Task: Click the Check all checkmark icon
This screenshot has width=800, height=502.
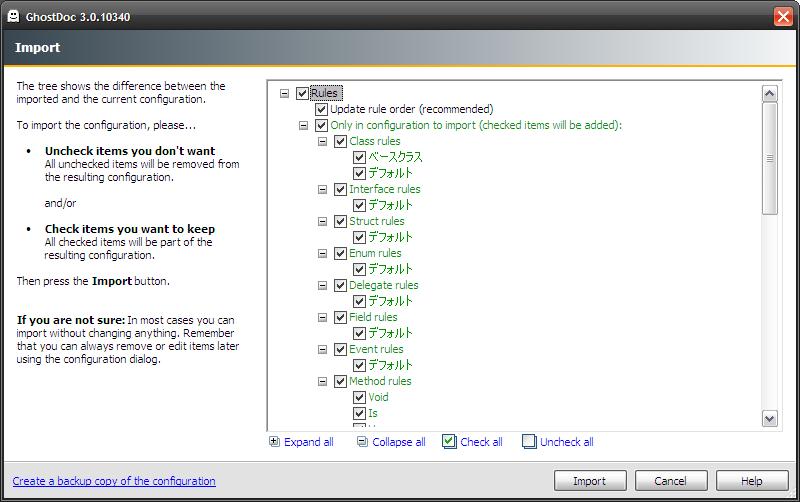Action: 449,441
